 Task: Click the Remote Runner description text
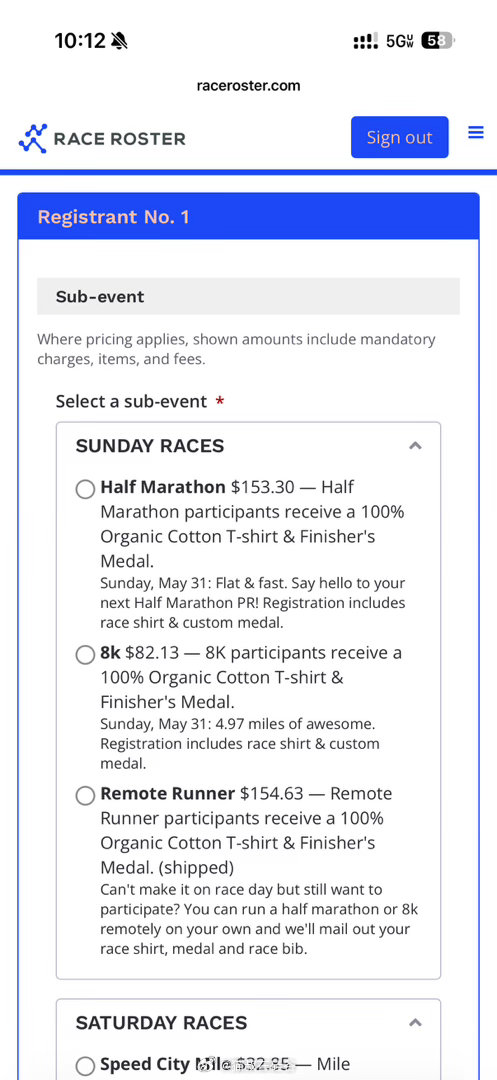[259, 919]
